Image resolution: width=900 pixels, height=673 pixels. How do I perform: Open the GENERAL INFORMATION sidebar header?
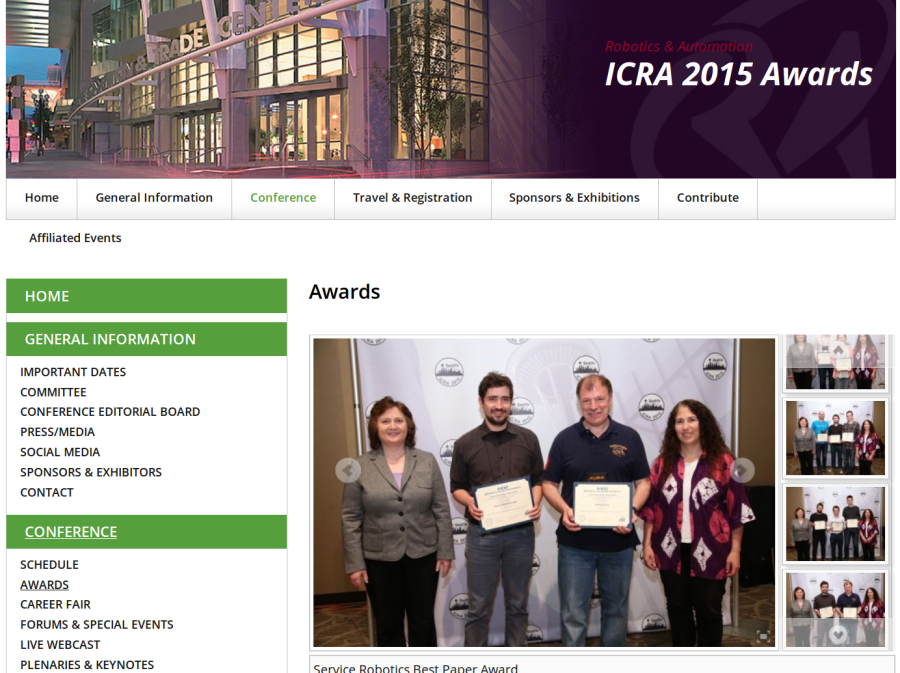(x=111, y=339)
